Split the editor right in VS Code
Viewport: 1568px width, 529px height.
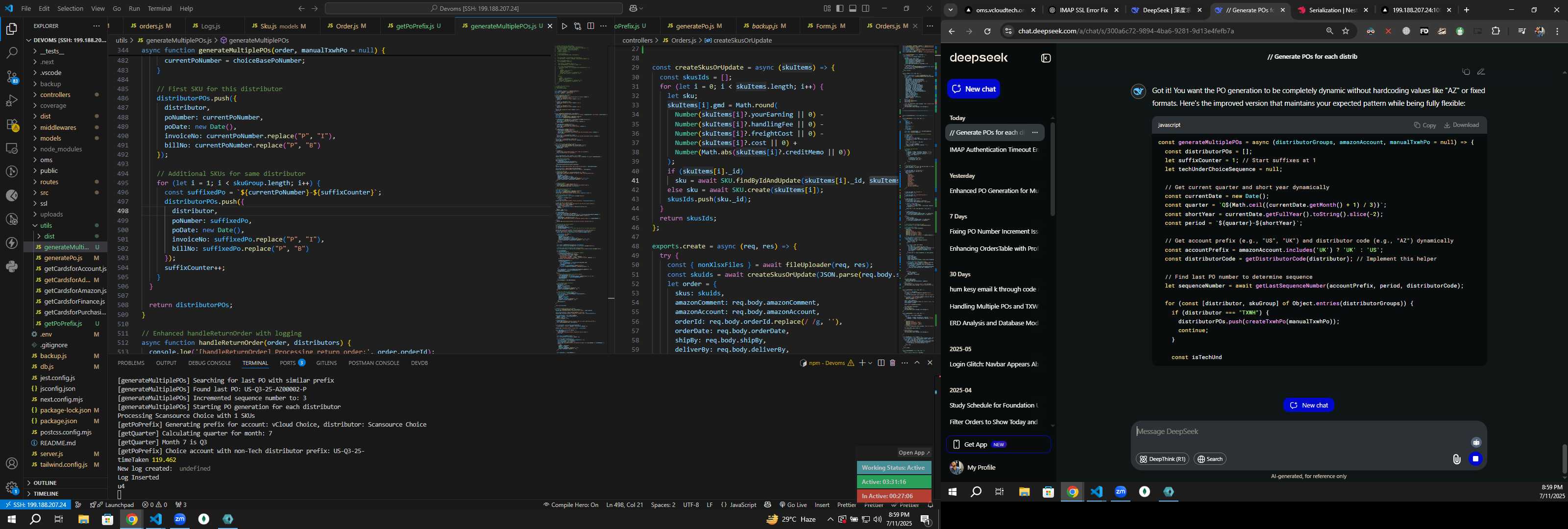tap(590, 26)
